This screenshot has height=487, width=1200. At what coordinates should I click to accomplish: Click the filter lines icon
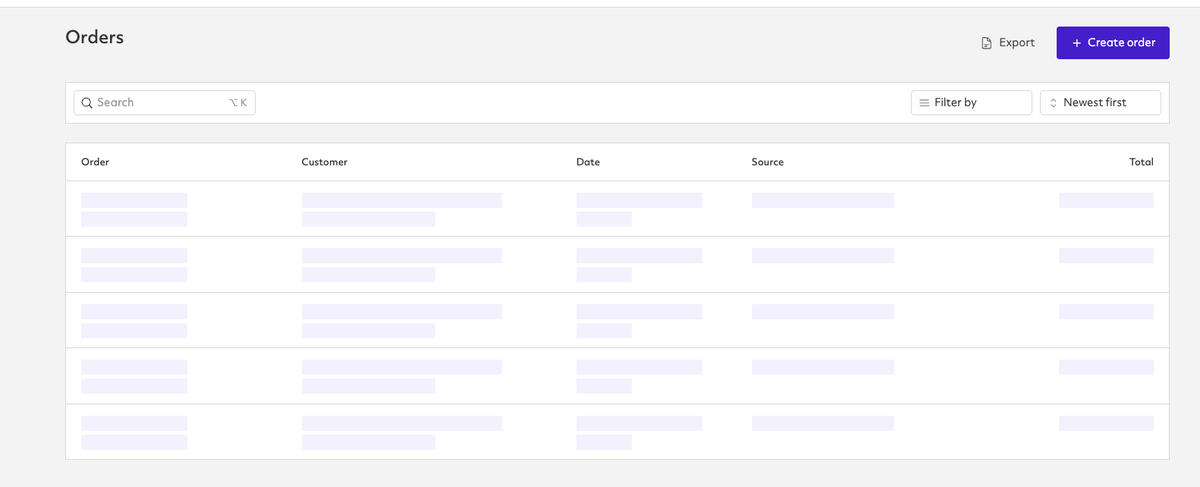click(924, 103)
